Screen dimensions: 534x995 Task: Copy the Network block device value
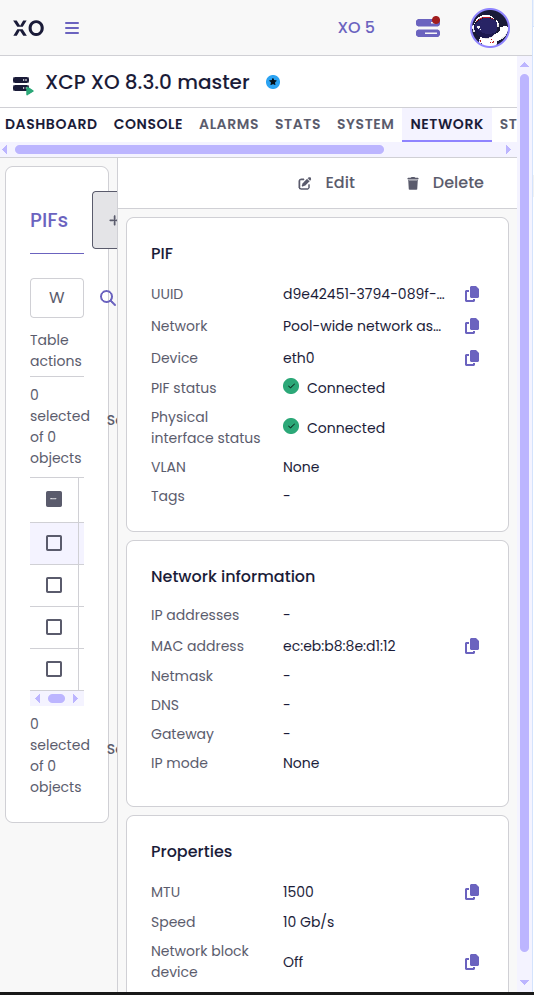click(472, 962)
